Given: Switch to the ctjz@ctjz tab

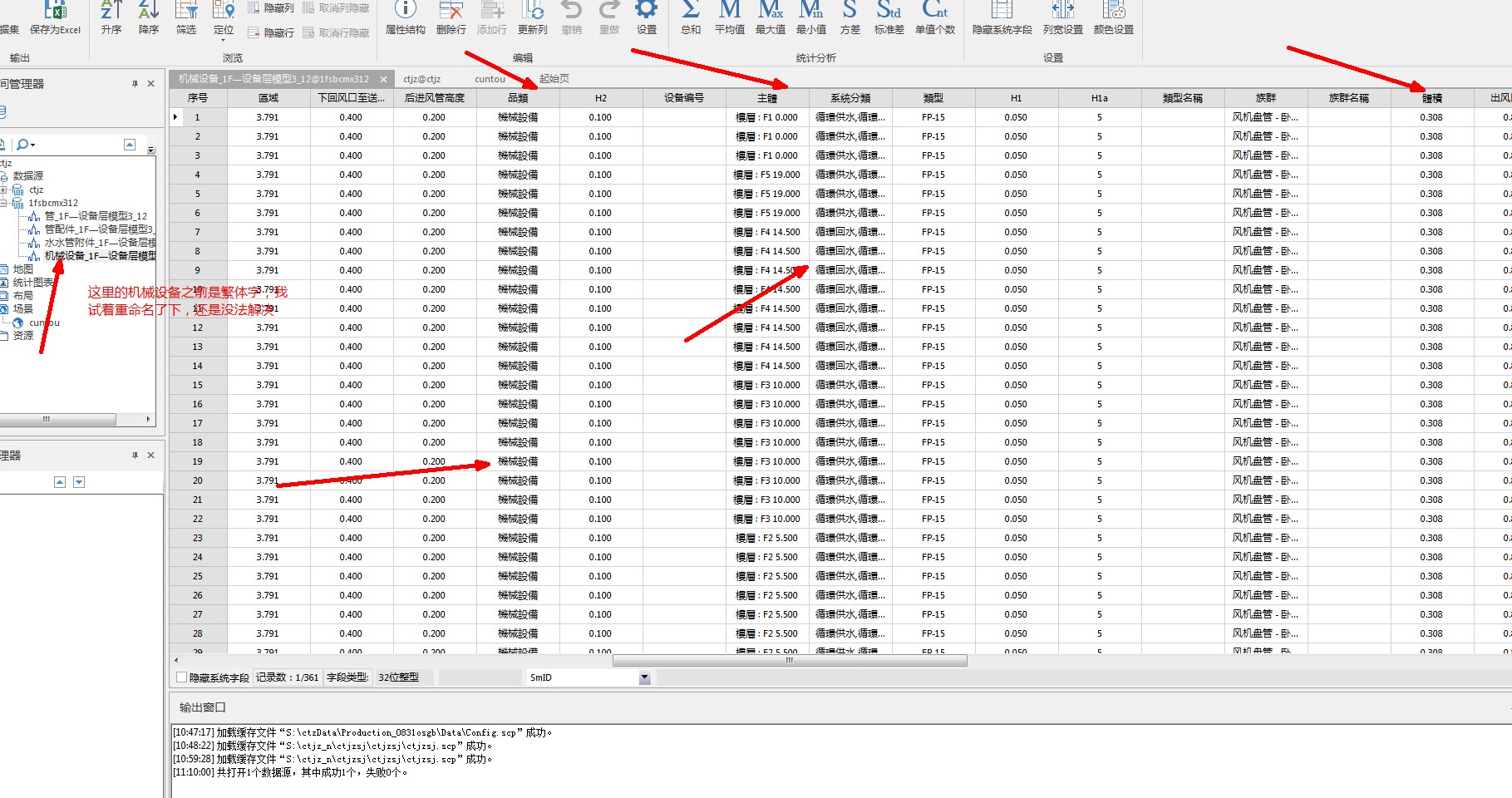Looking at the screenshot, I should [422, 79].
